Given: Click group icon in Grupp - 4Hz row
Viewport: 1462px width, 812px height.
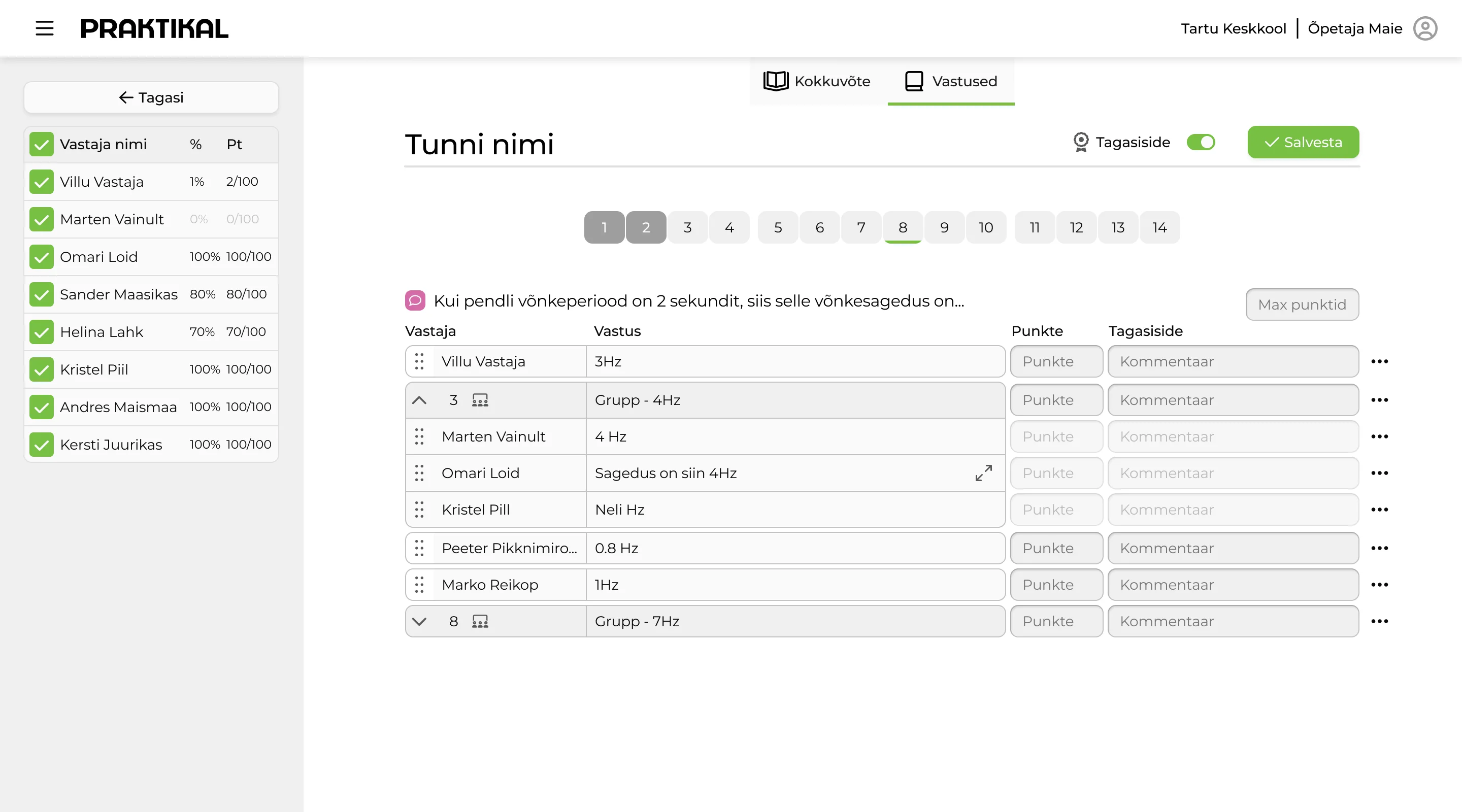Looking at the screenshot, I should click(480, 400).
